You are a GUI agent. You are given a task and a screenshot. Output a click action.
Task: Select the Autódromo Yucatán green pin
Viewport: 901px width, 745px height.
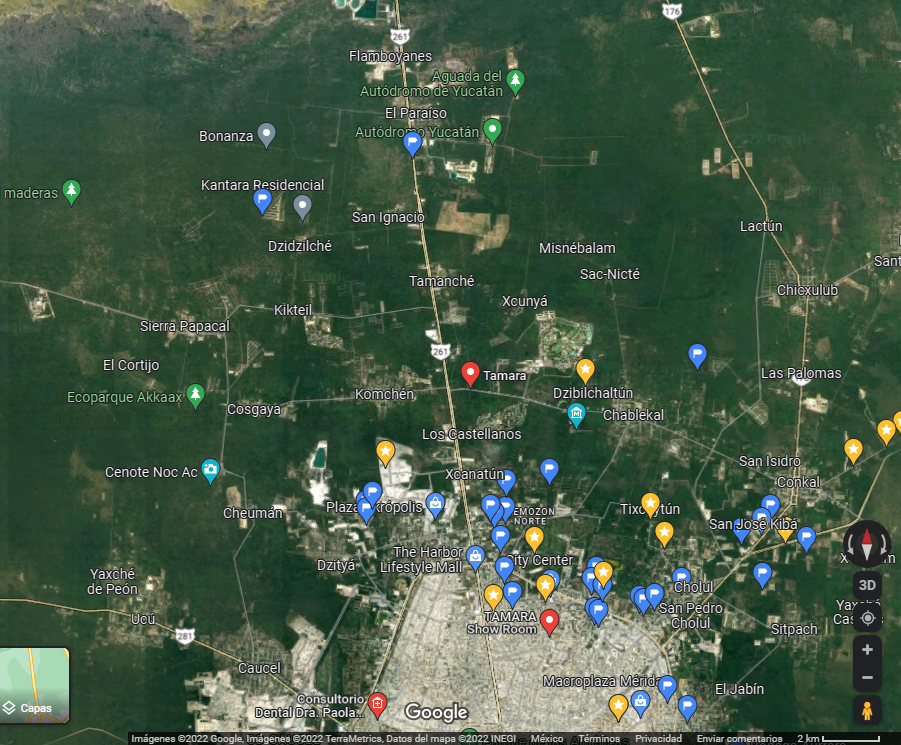(492, 129)
